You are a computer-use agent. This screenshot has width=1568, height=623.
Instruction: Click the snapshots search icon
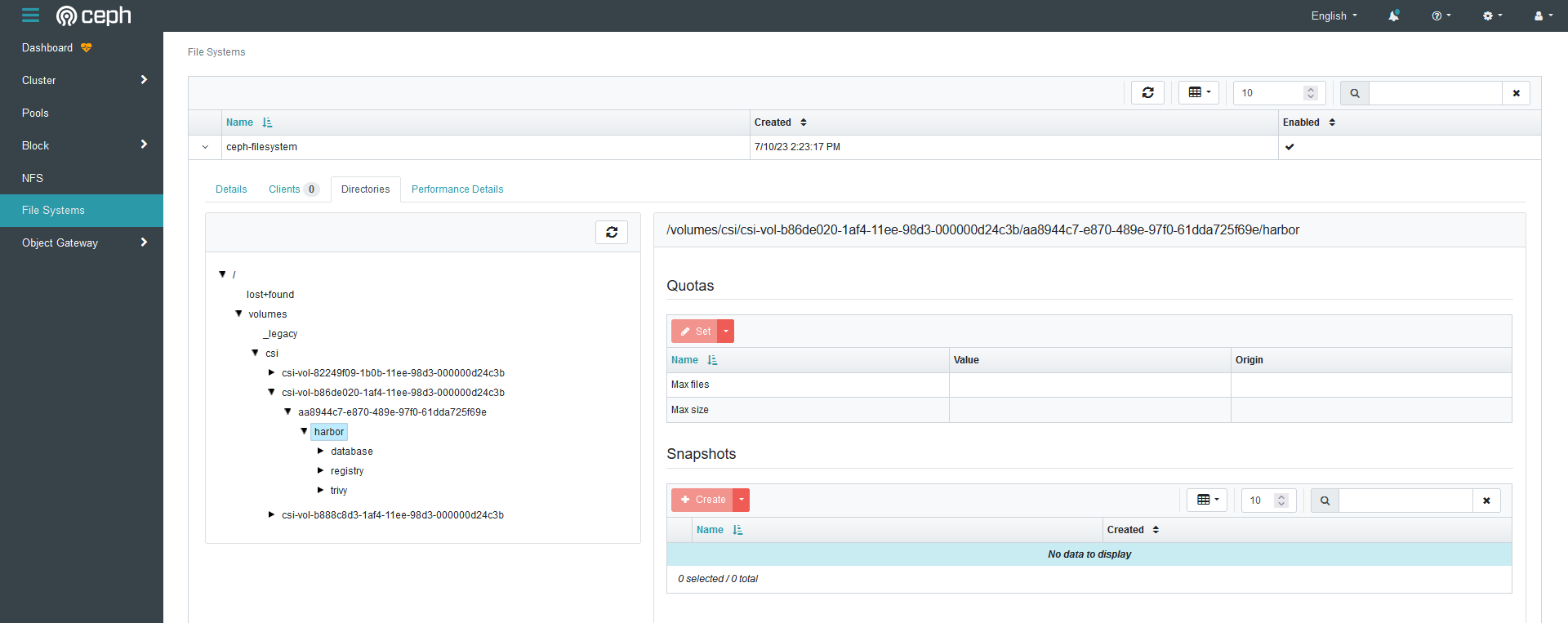[1325, 501]
